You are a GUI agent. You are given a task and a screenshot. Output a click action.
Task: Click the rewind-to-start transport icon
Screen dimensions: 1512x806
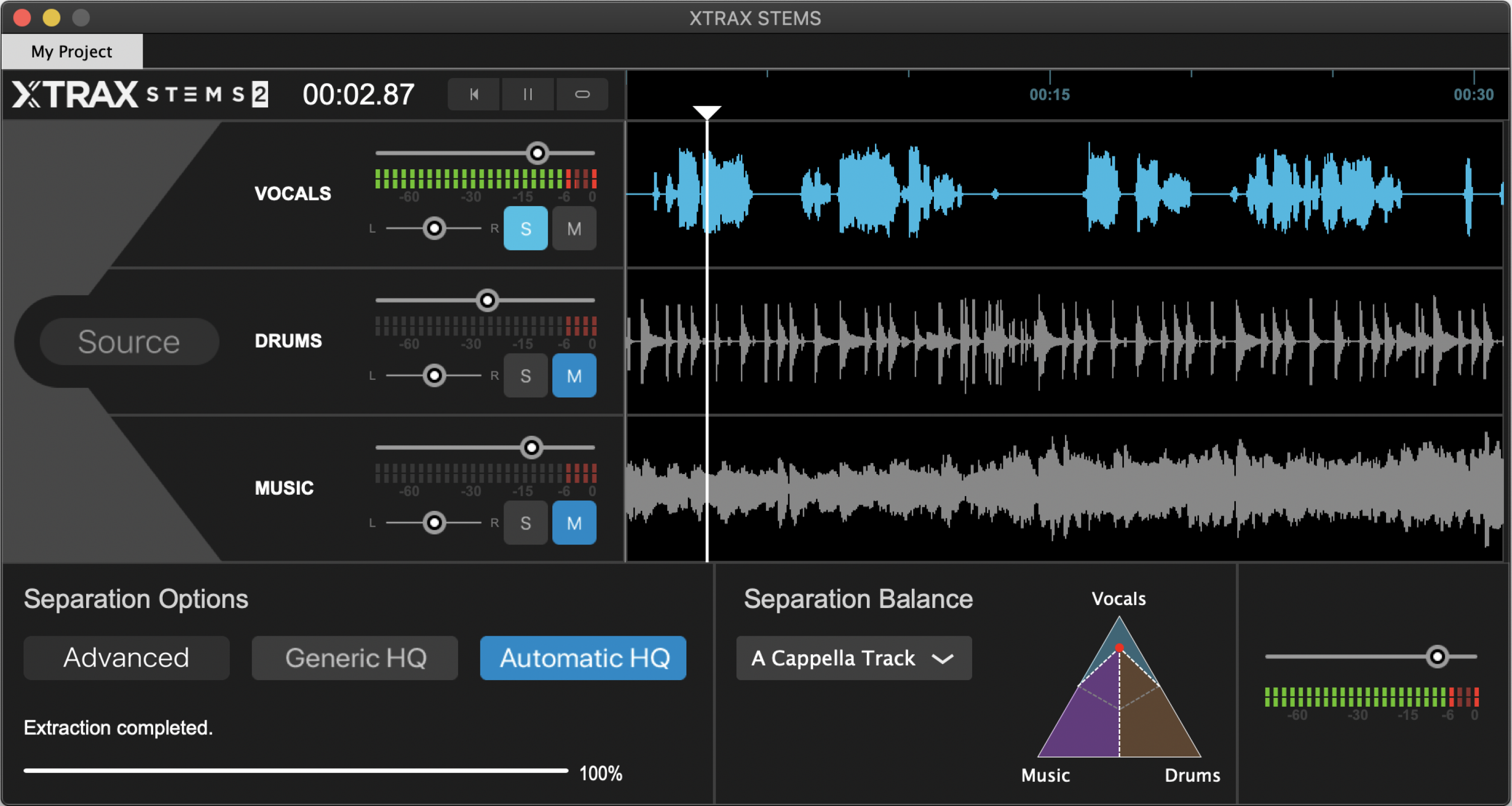click(x=474, y=94)
